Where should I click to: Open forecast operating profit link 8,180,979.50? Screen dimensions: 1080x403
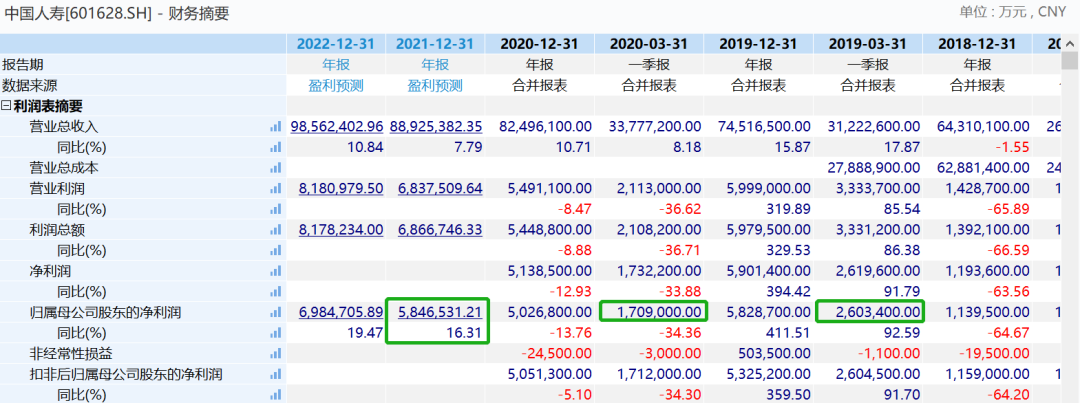pyautogui.click(x=341, y=189)
